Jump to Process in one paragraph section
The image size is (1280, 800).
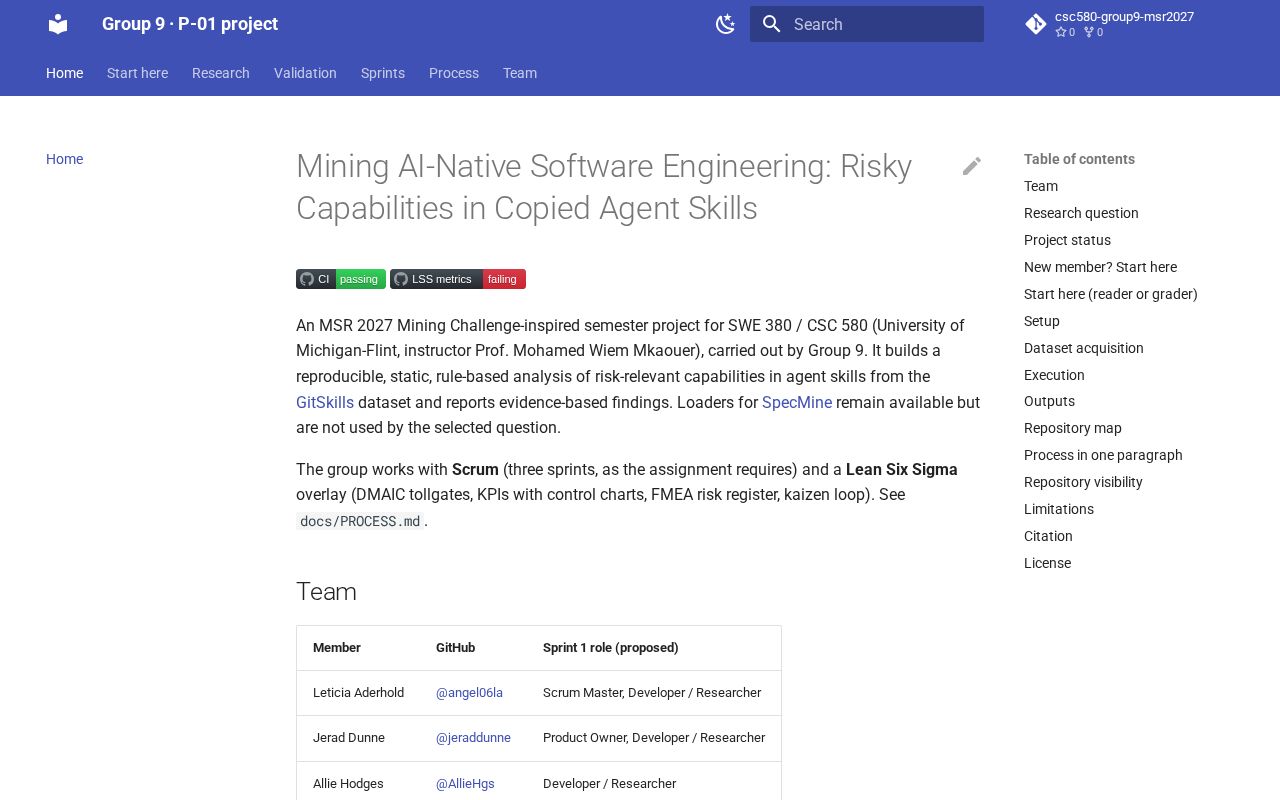click(1103, 455)
